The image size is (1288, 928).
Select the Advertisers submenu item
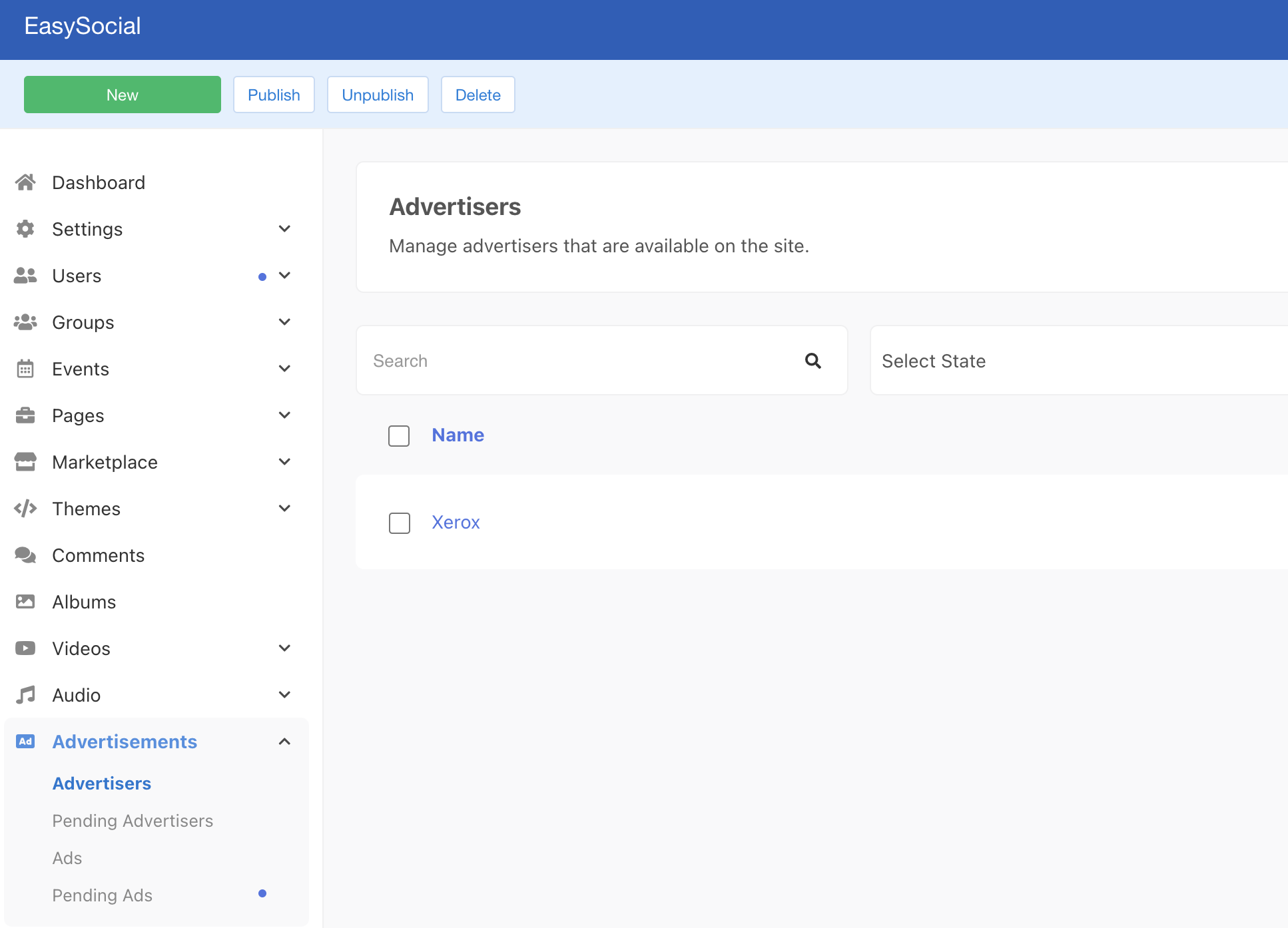point(102,784)
